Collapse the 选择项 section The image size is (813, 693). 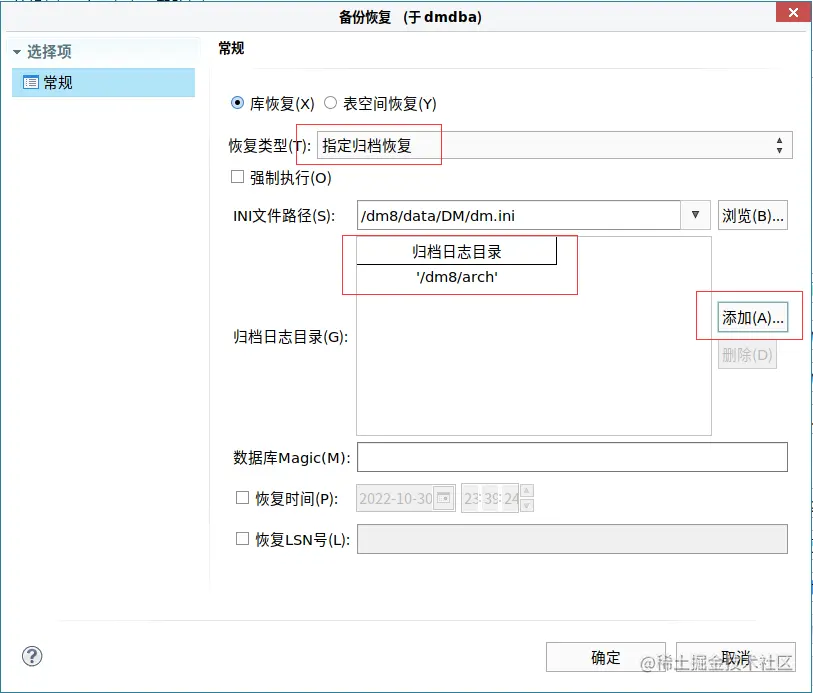click(14, 50)
